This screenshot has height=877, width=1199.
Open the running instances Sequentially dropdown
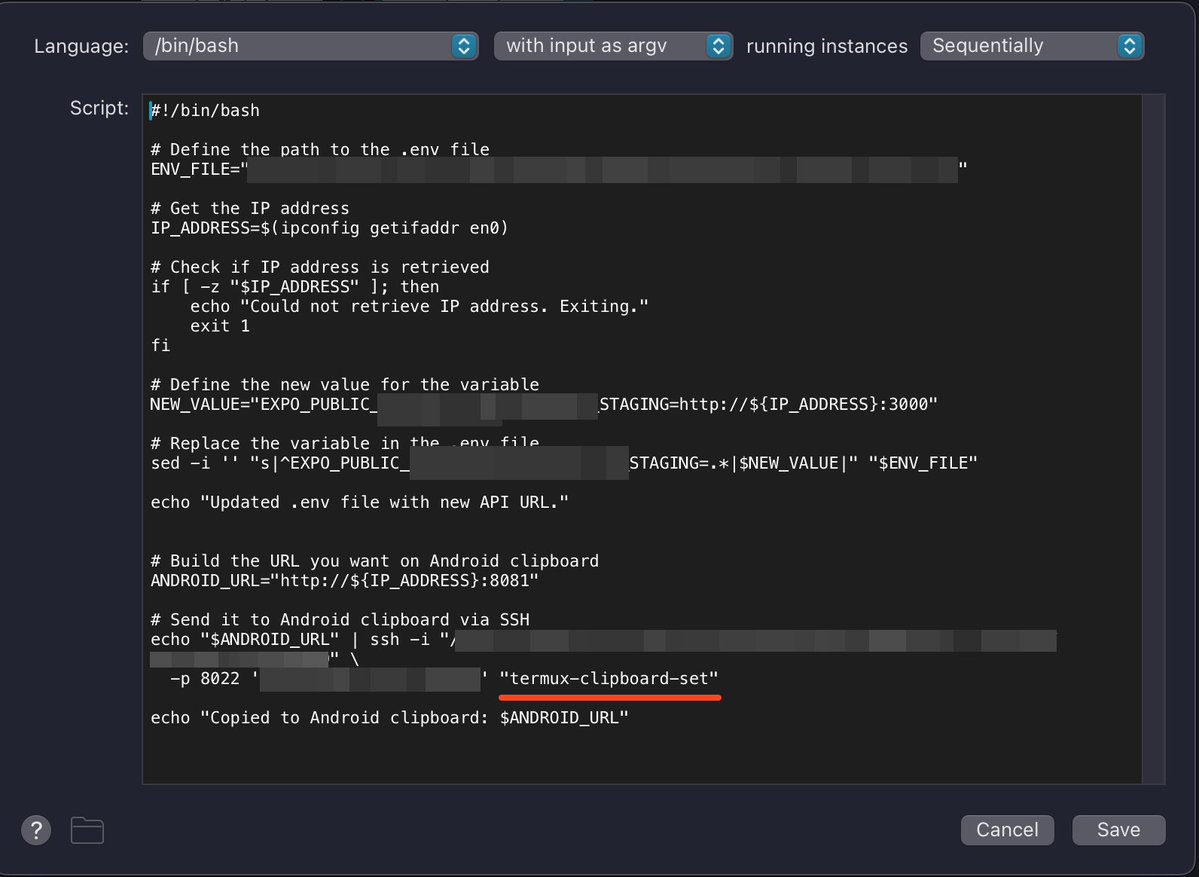[x=1032, y=46]
